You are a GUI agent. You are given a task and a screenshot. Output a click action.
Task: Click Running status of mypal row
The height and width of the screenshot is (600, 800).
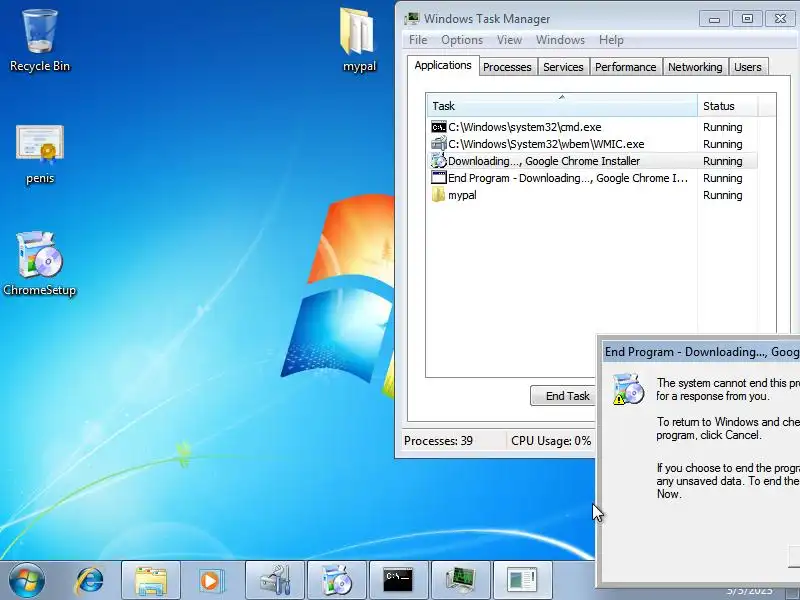(722, 195)
